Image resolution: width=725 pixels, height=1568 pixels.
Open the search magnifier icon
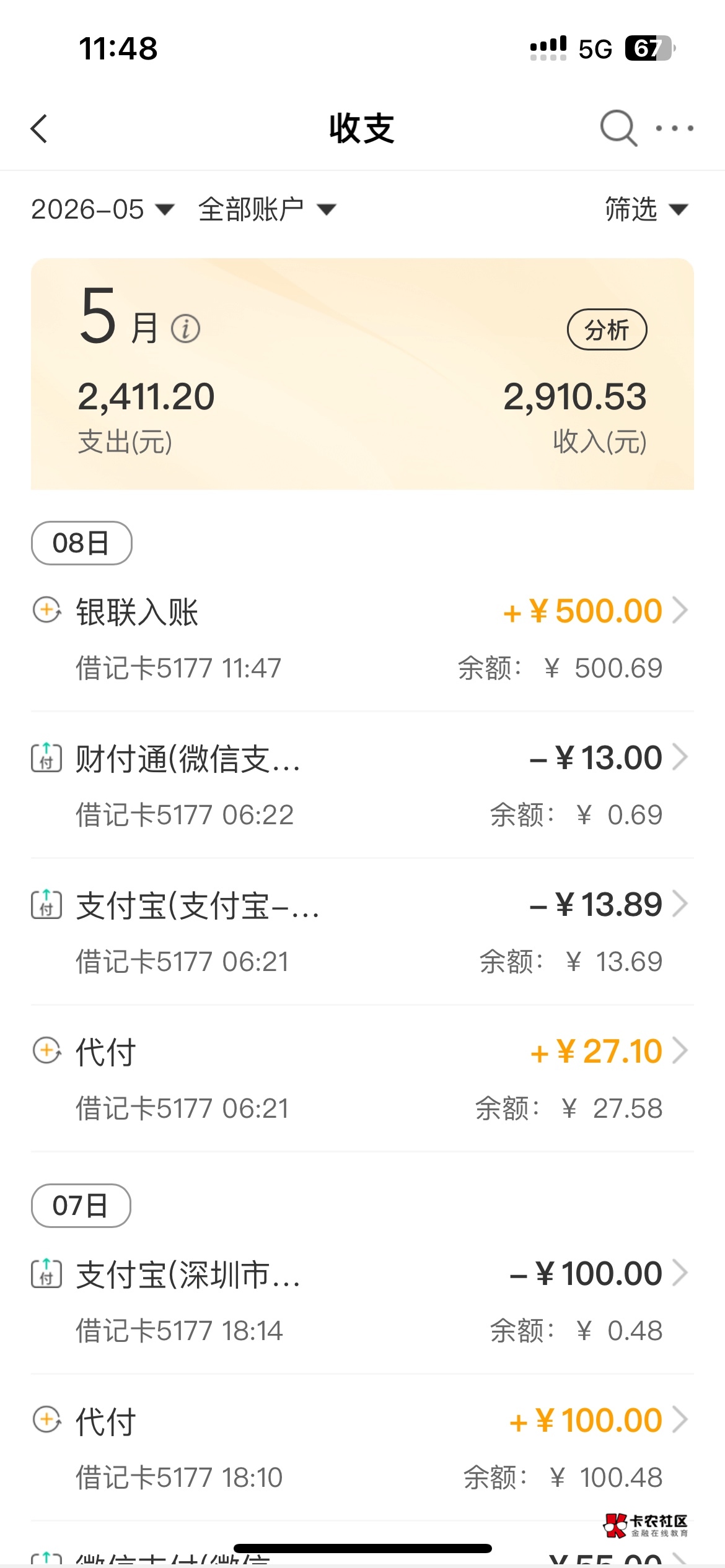pos(618,128)
